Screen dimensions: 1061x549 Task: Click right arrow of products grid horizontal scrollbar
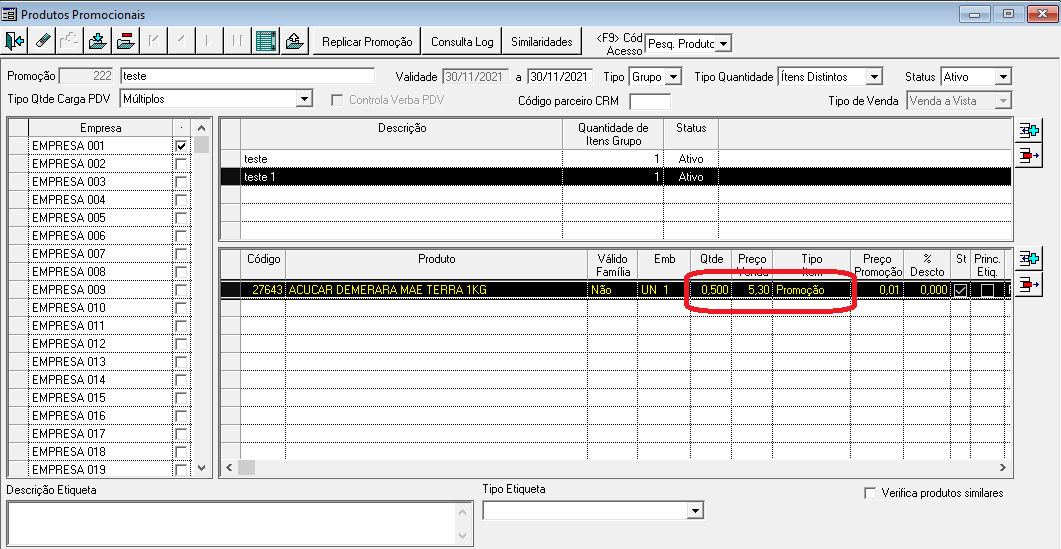pyautogui.click(x=1003, y=468)
